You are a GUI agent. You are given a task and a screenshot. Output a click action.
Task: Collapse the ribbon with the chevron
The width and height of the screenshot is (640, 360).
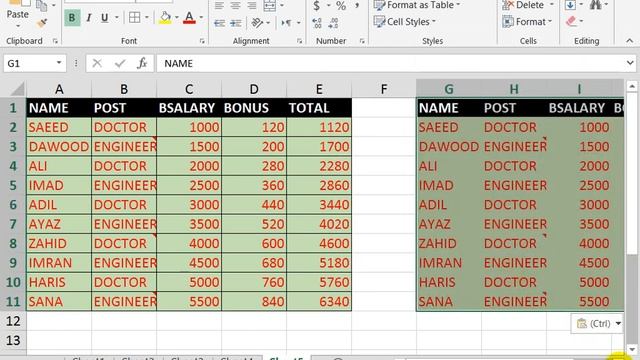click(629, 41)
